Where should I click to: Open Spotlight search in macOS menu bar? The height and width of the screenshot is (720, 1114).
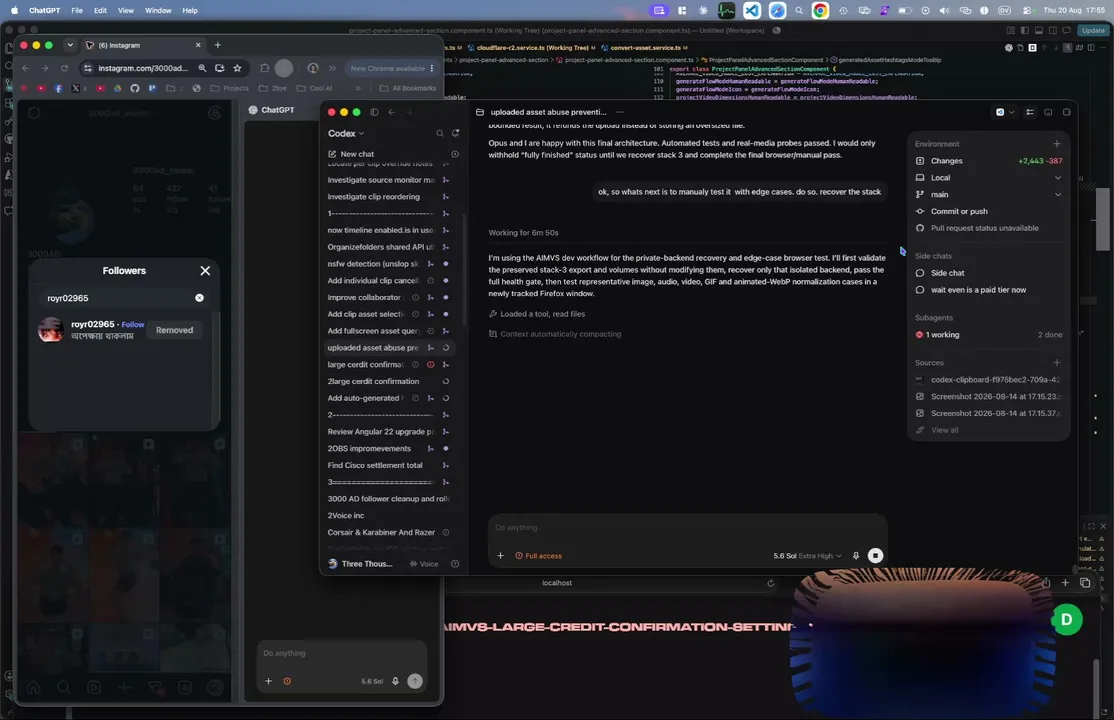coord(799,11)
